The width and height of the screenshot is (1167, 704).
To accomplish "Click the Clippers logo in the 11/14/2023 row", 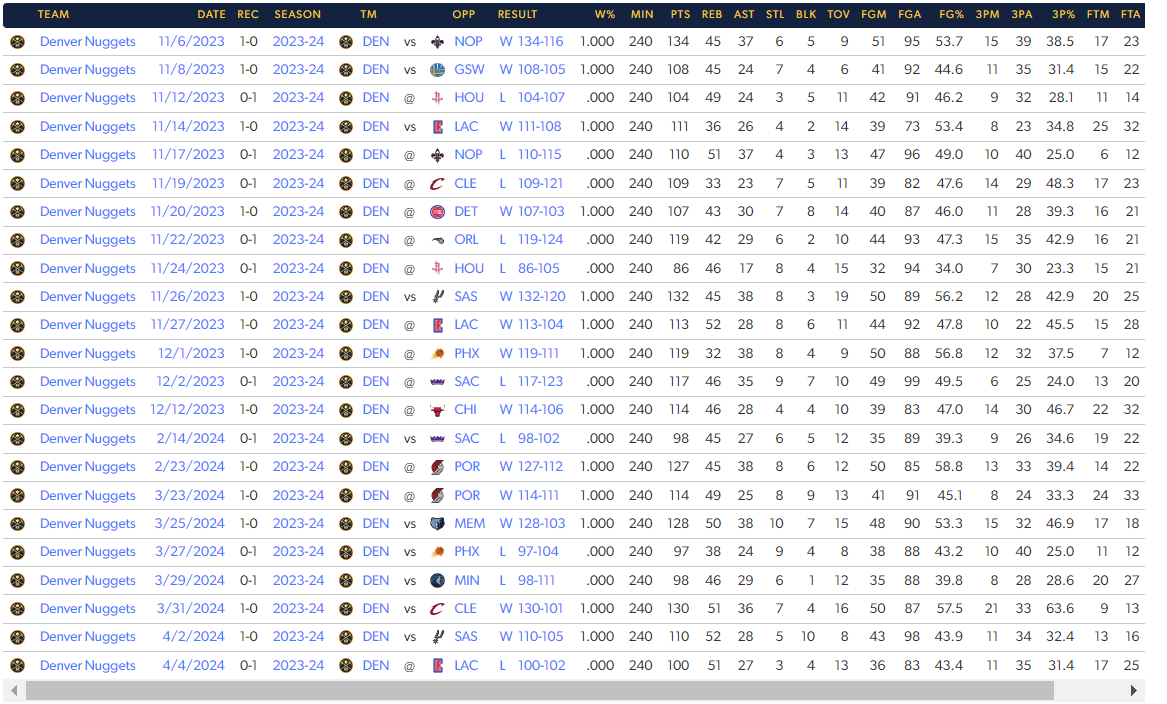I will [438, 127].
